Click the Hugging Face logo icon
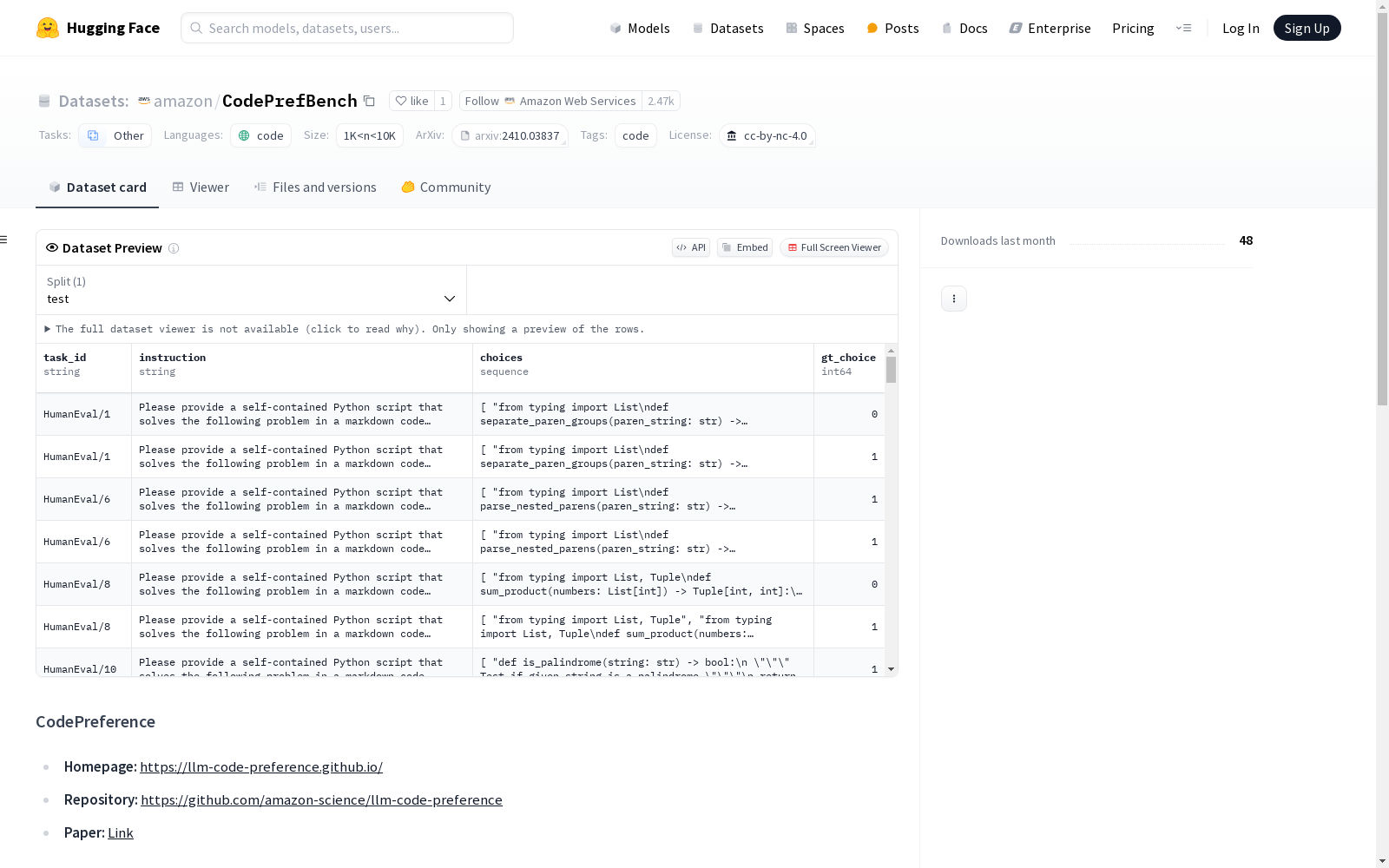This screenshot has height=868, width=1389. 48,28
